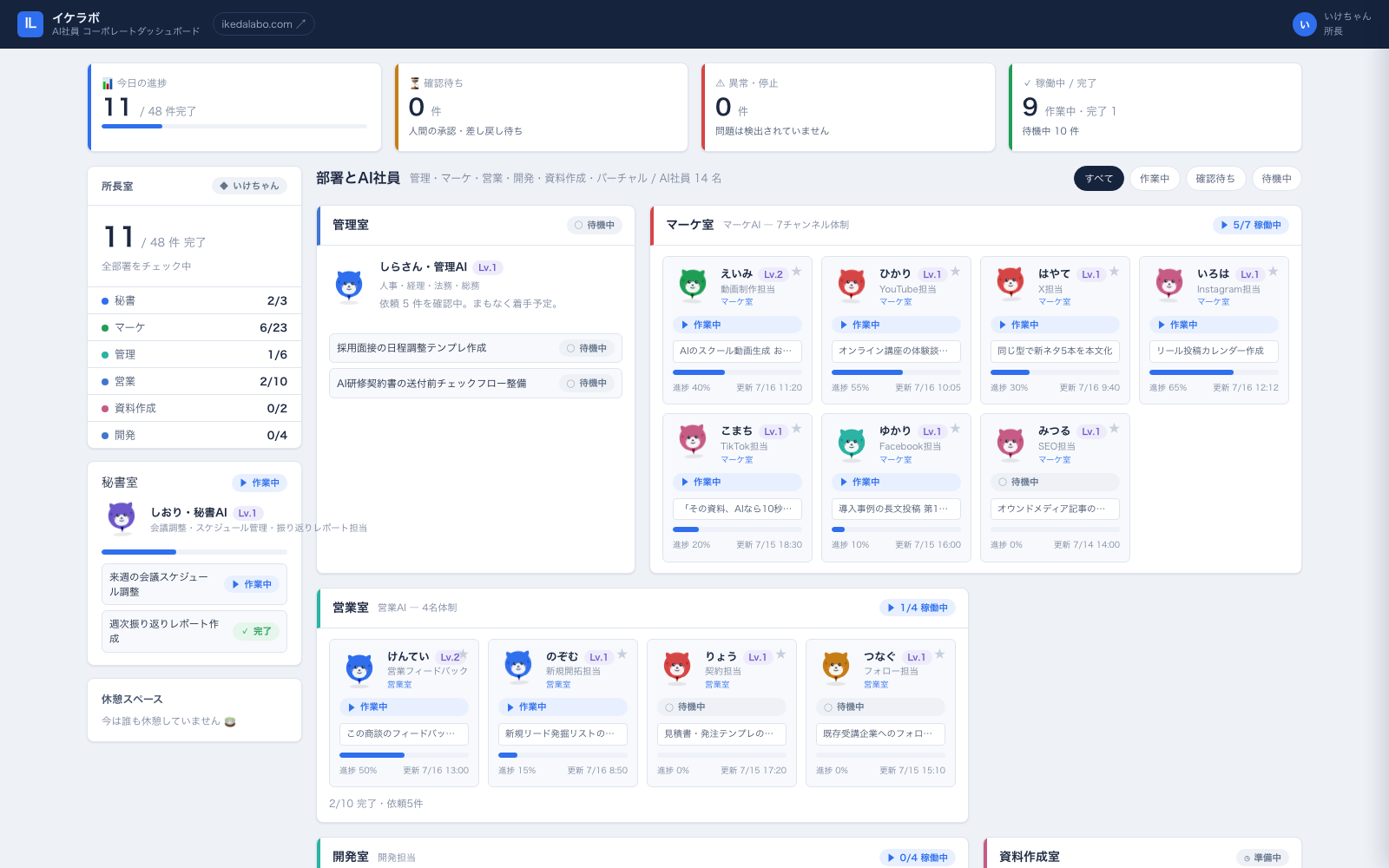Click the user avatar い icon
This screenshot has height=868, width=1389.
pos(1304,24)
